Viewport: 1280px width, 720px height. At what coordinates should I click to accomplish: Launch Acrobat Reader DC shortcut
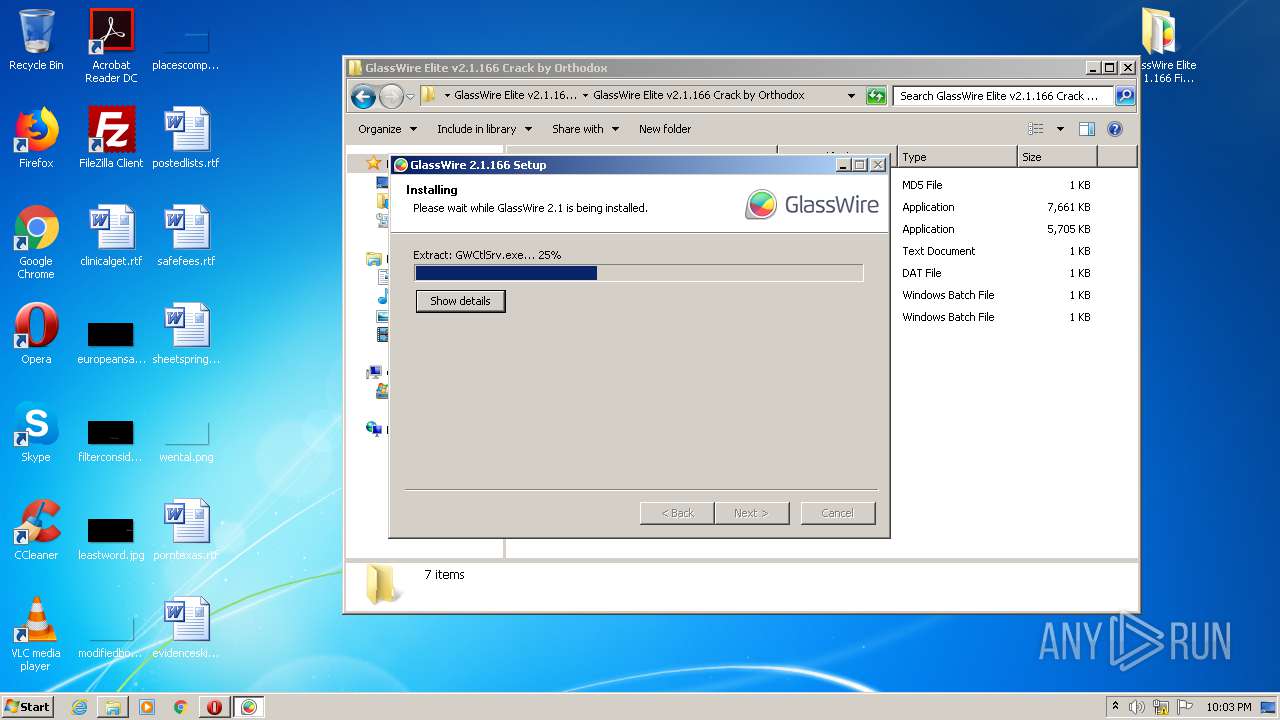(x=111, y=45)
